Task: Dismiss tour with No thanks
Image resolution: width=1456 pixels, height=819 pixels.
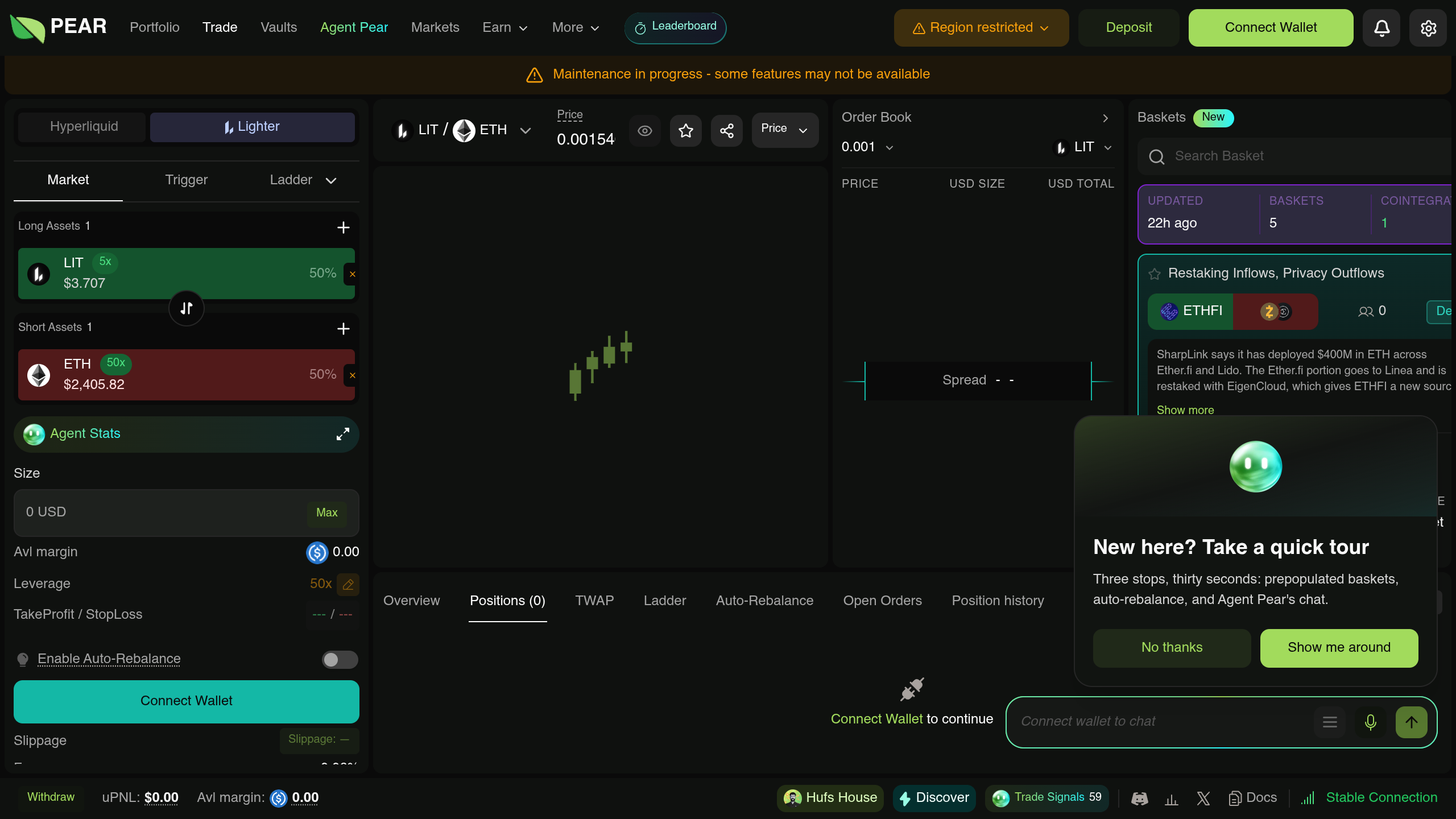Action: [1172, 648]
